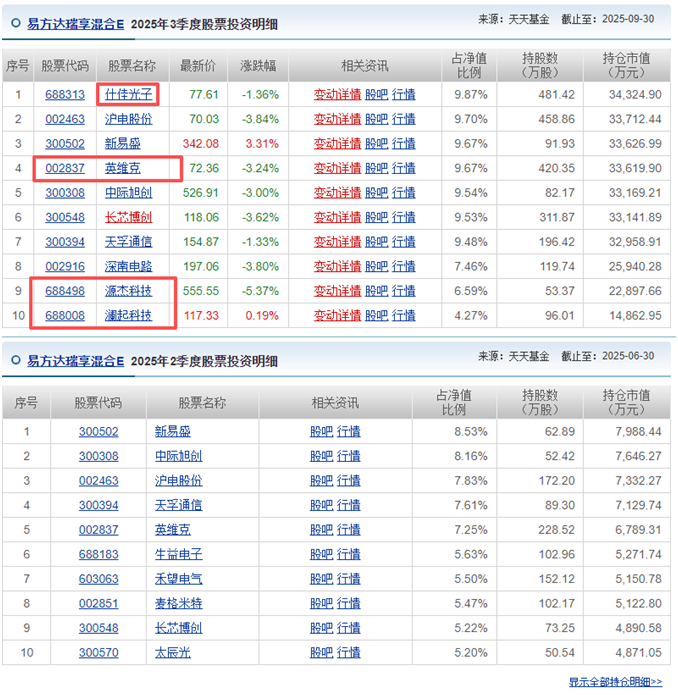Open 澜起科技 stock name link
678x695 pixels.
(x=129, y=316)
